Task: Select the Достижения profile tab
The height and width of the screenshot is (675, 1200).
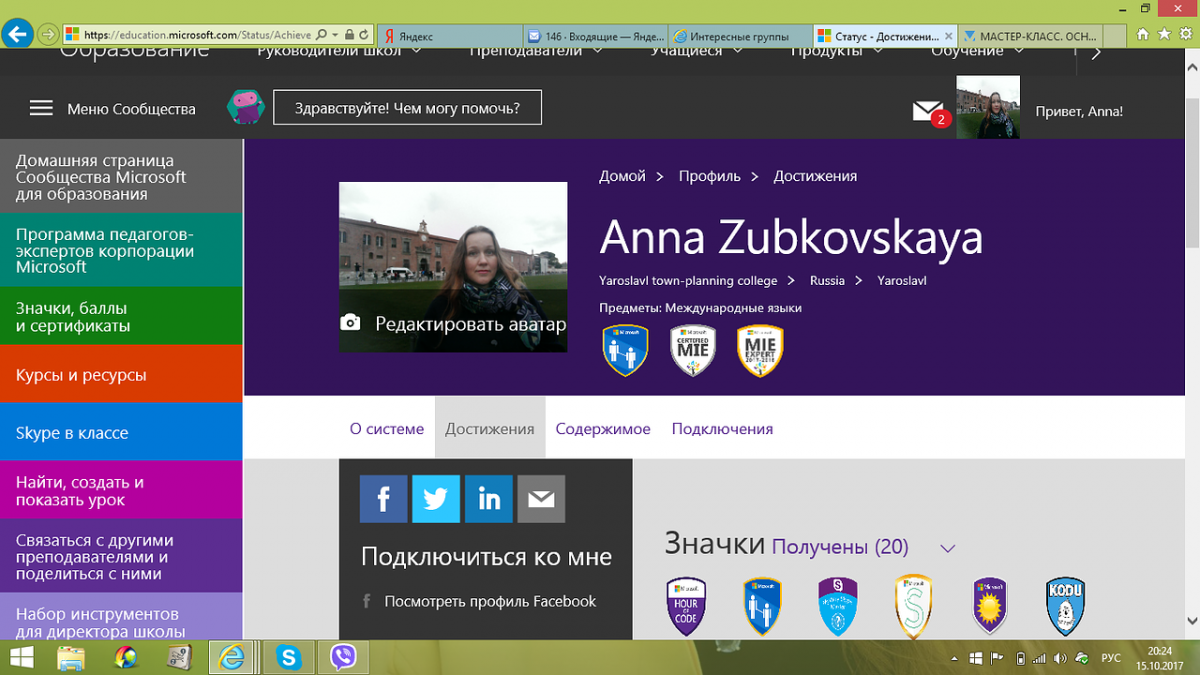Action: tap(490, 429)
